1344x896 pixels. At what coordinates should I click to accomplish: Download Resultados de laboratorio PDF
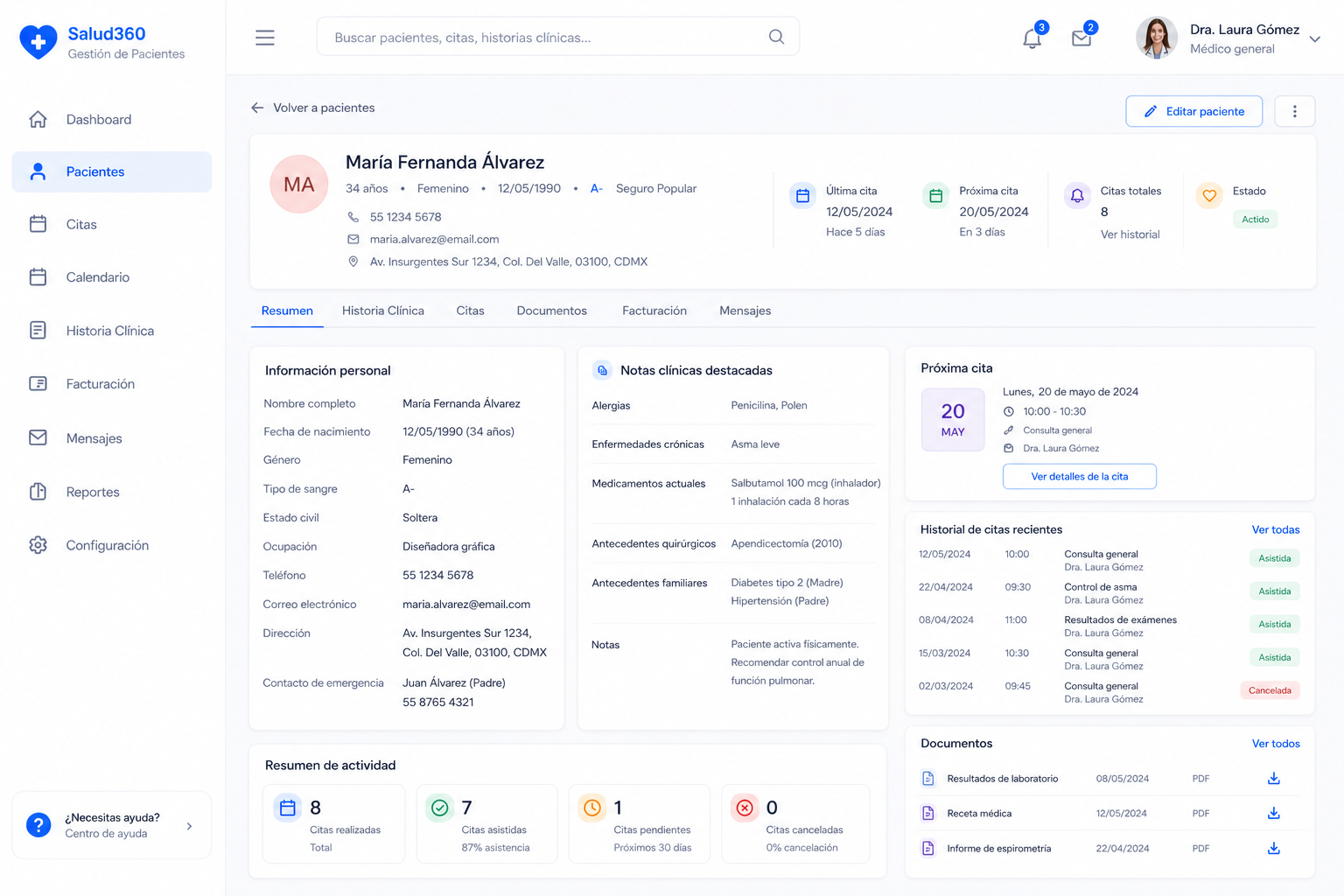[x=1274, y=779]
